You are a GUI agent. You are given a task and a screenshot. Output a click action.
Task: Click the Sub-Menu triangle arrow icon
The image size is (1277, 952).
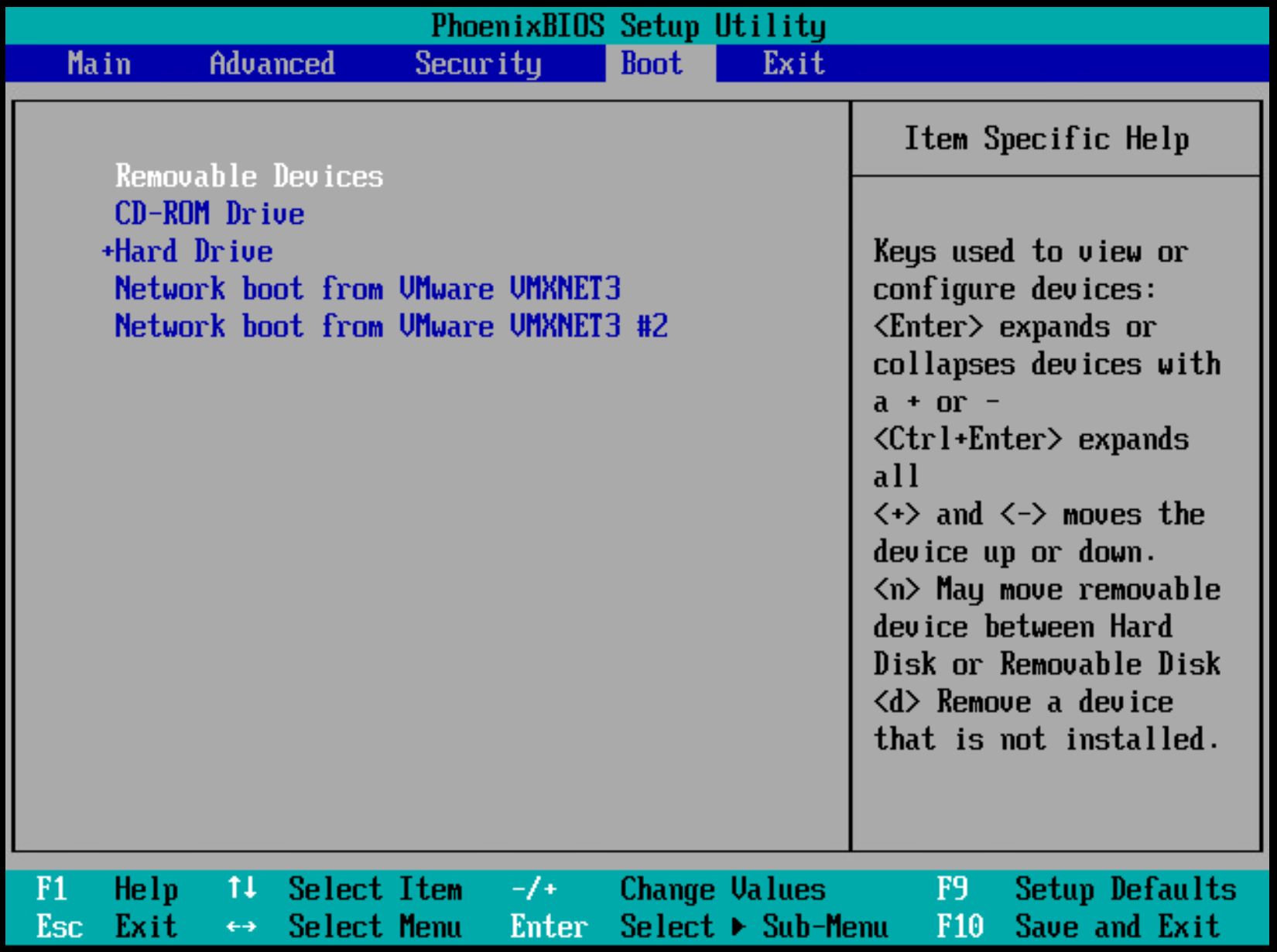[738, 926]
